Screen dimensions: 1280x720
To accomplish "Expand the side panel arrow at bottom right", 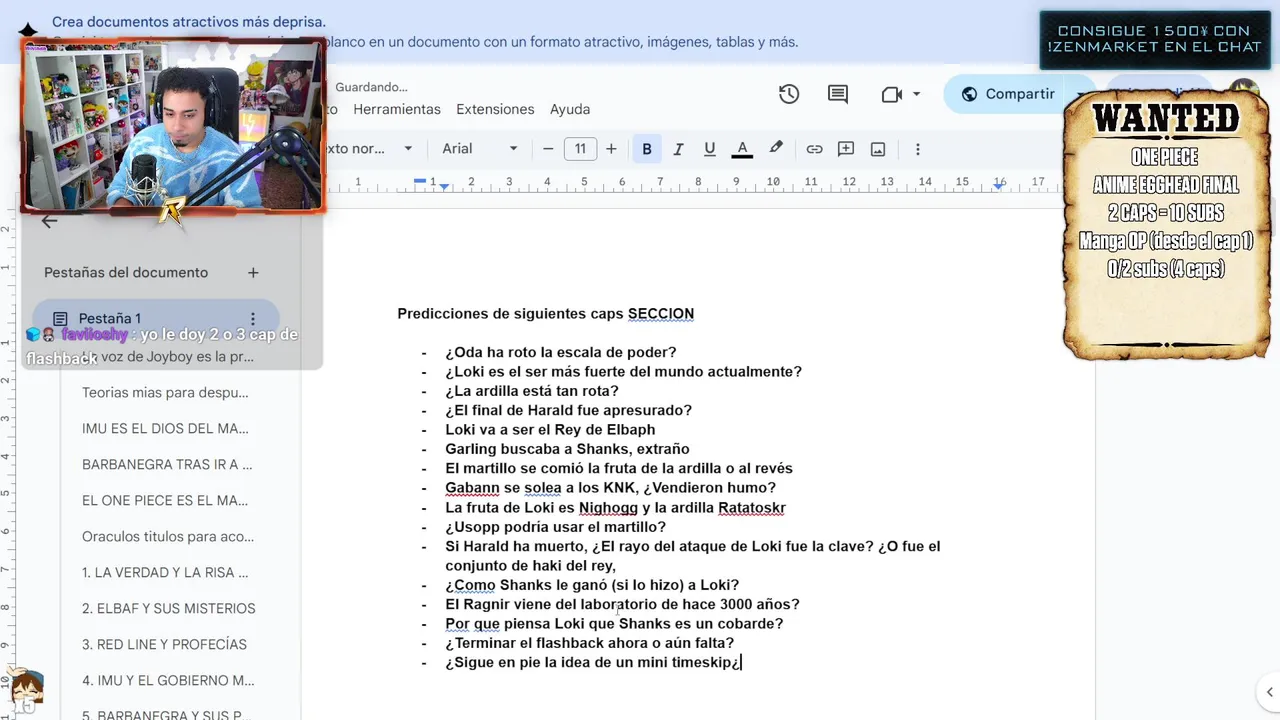I will coord(1269,692).
